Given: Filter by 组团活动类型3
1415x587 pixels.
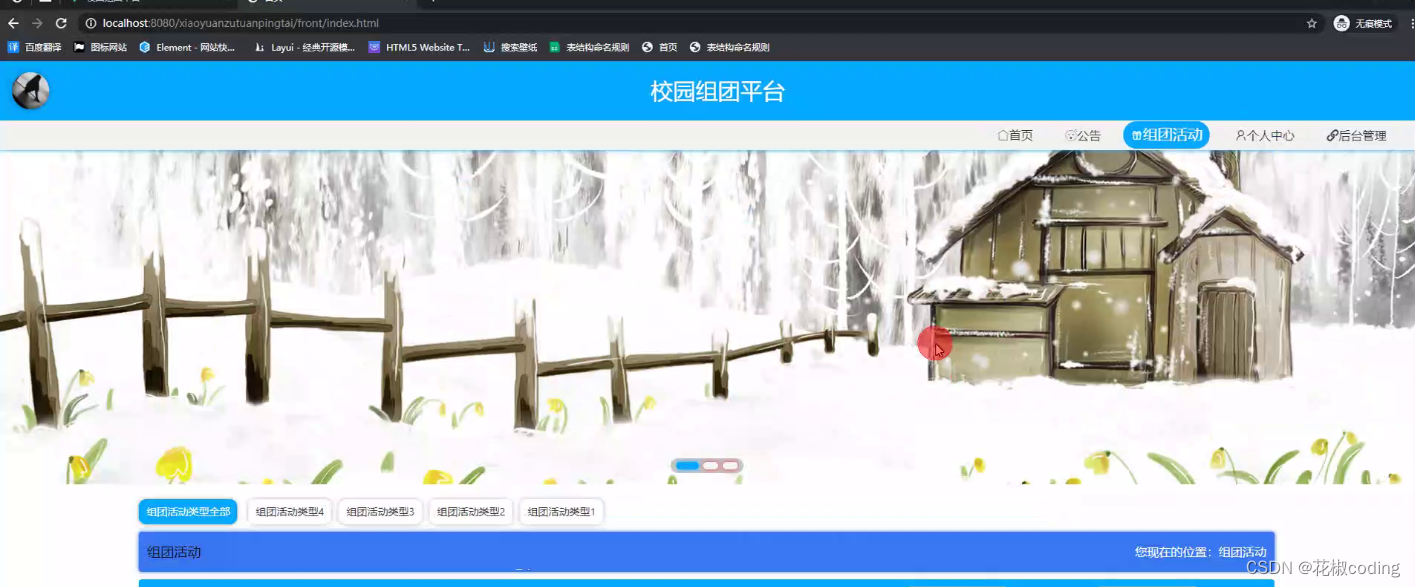Looking at the screenshot, I should pos(380,512).
